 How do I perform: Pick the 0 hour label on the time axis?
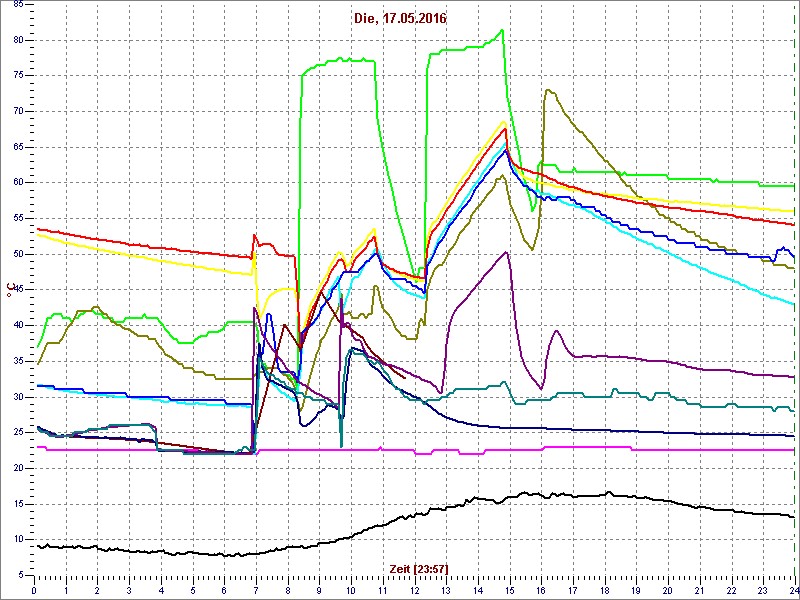pyautogui.click(x=34, y=590)
